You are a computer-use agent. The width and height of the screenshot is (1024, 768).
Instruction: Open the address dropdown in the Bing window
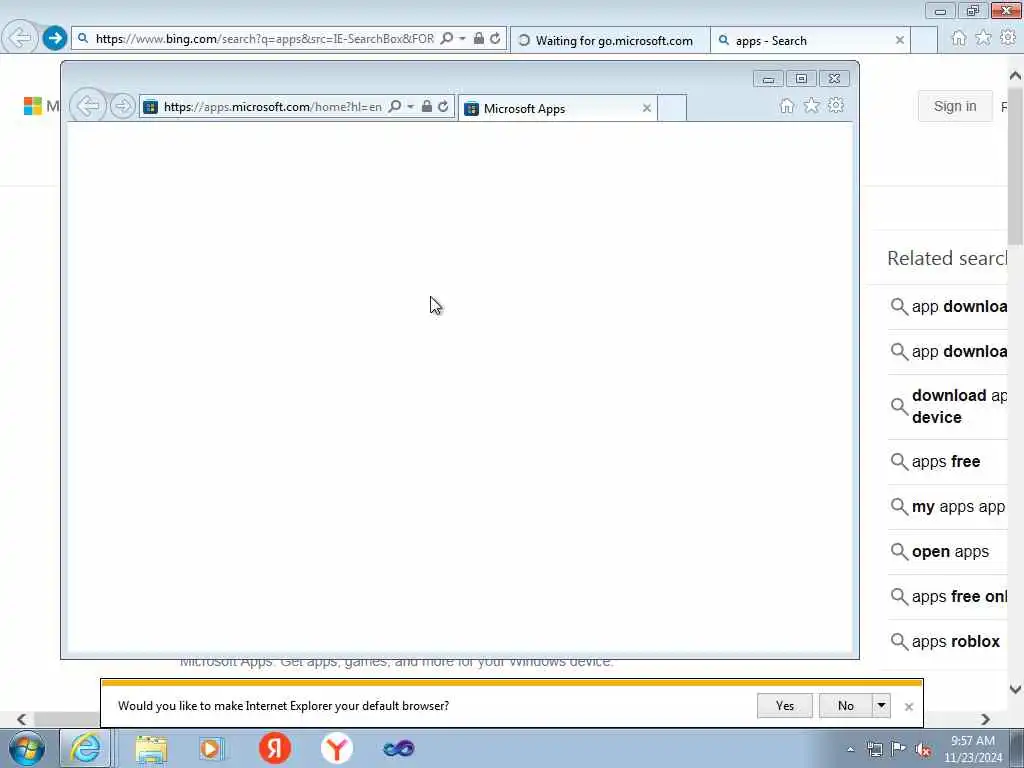tap(462, 39)
